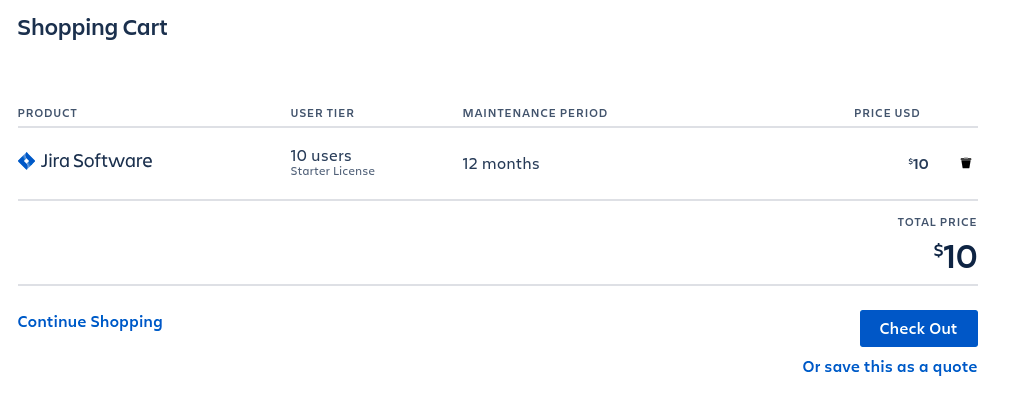
Task: Select the 10 users tier value
Action: tap(321, 156)
